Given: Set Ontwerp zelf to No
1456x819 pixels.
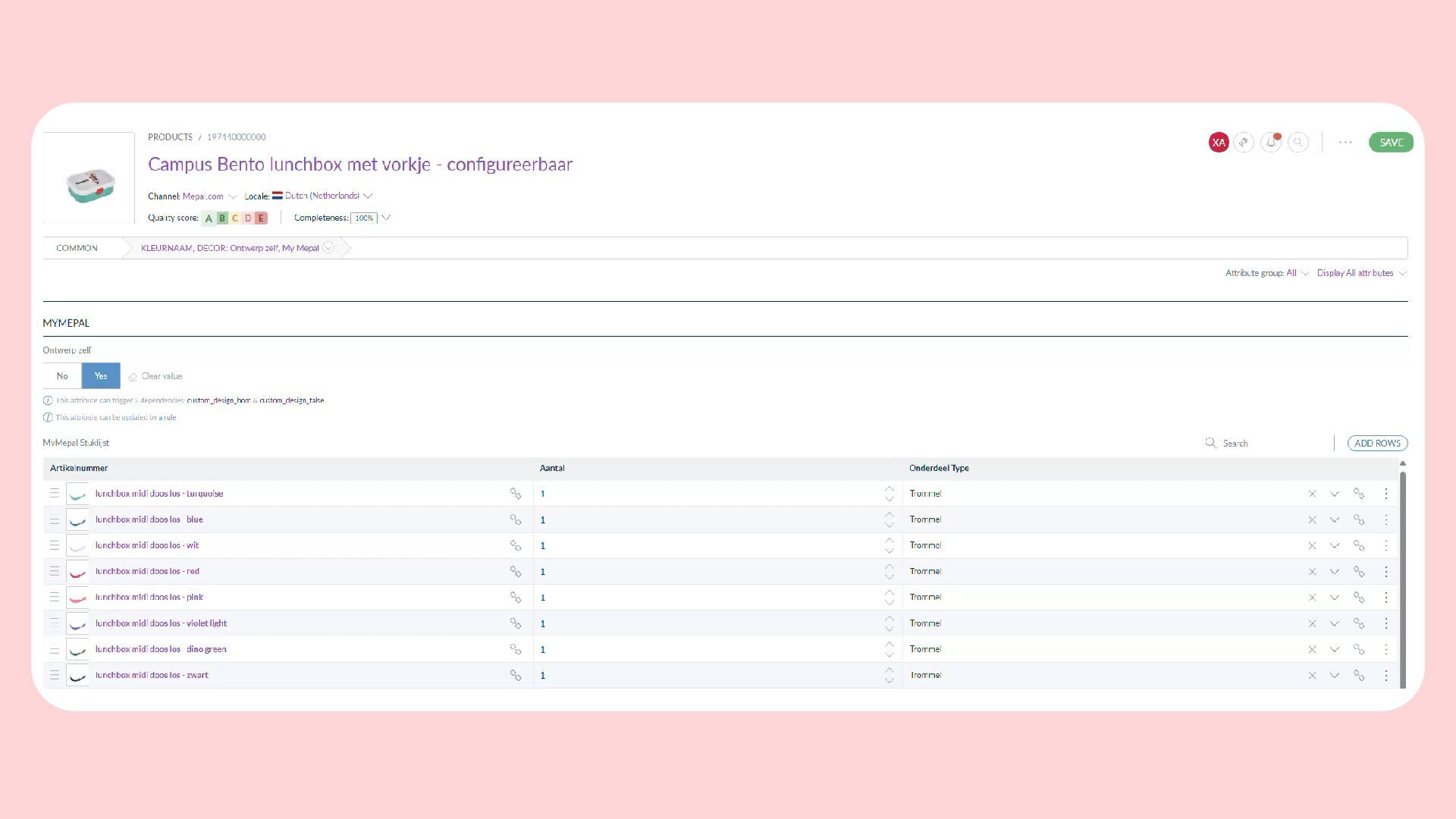Looking at the screenshot, I should [x=62, y=376].
